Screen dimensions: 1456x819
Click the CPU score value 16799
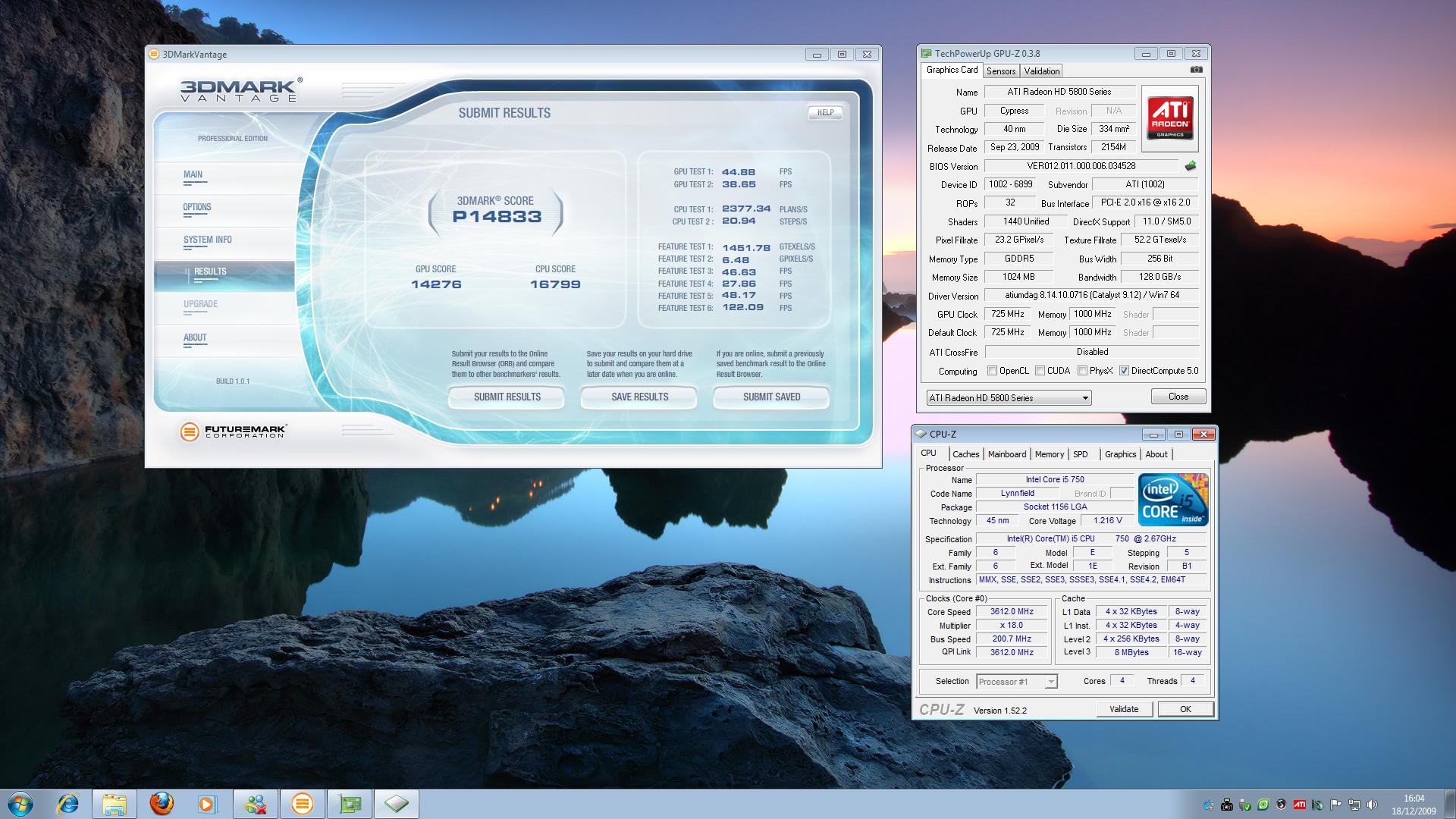555,284
